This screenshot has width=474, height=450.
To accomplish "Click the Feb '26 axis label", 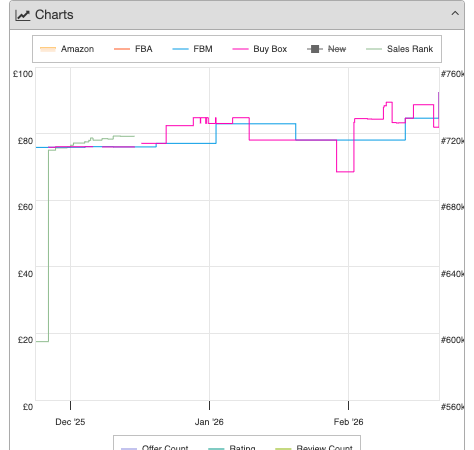I will [348, 422].
